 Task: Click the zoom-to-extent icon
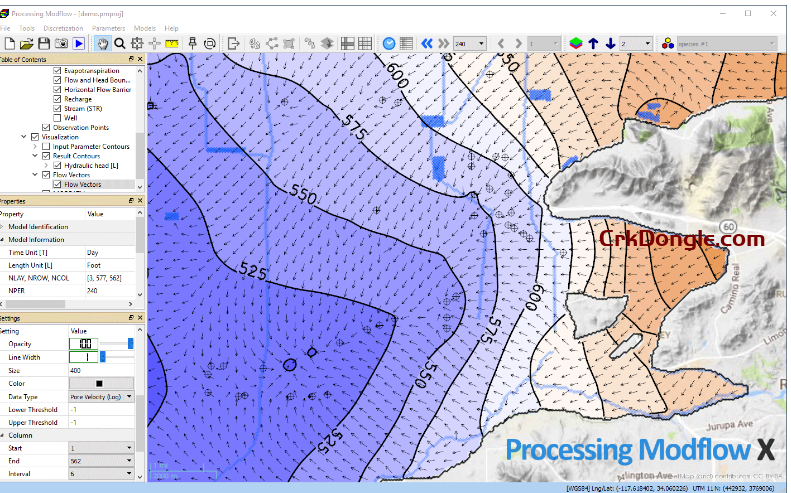point(137,44)
